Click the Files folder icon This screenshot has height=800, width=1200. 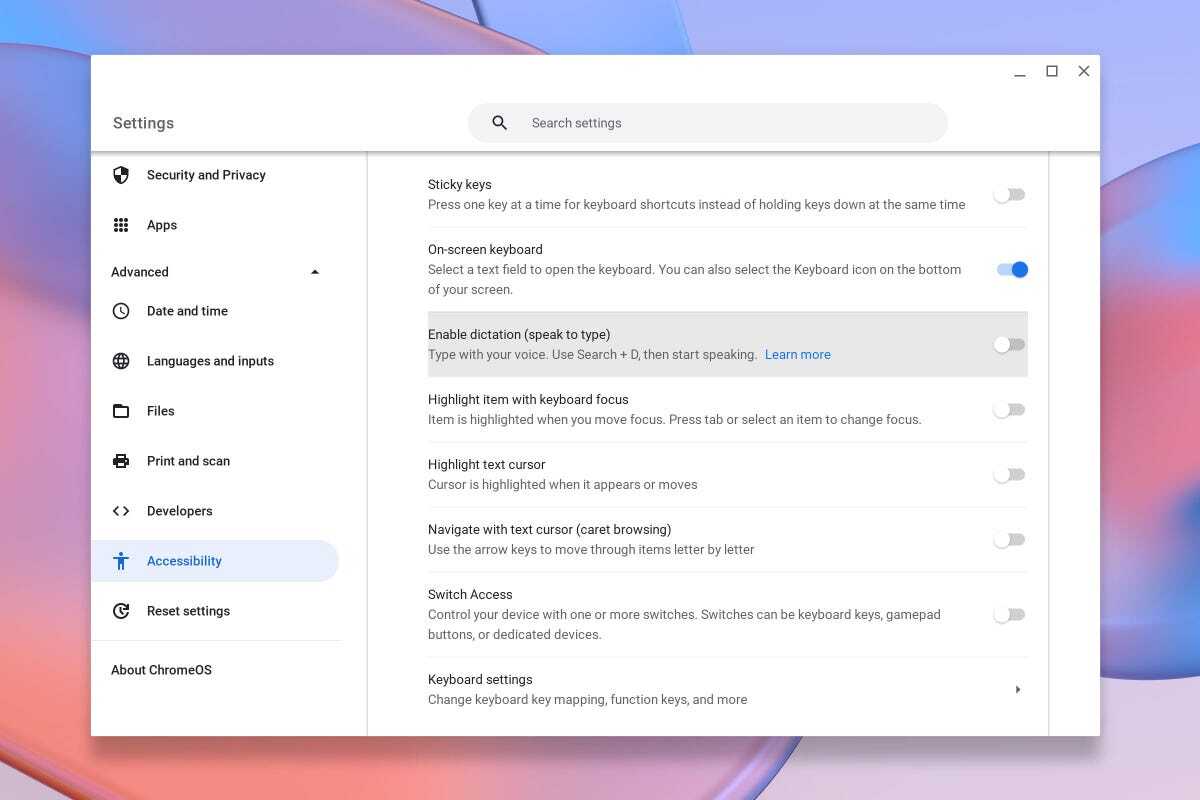121,411
